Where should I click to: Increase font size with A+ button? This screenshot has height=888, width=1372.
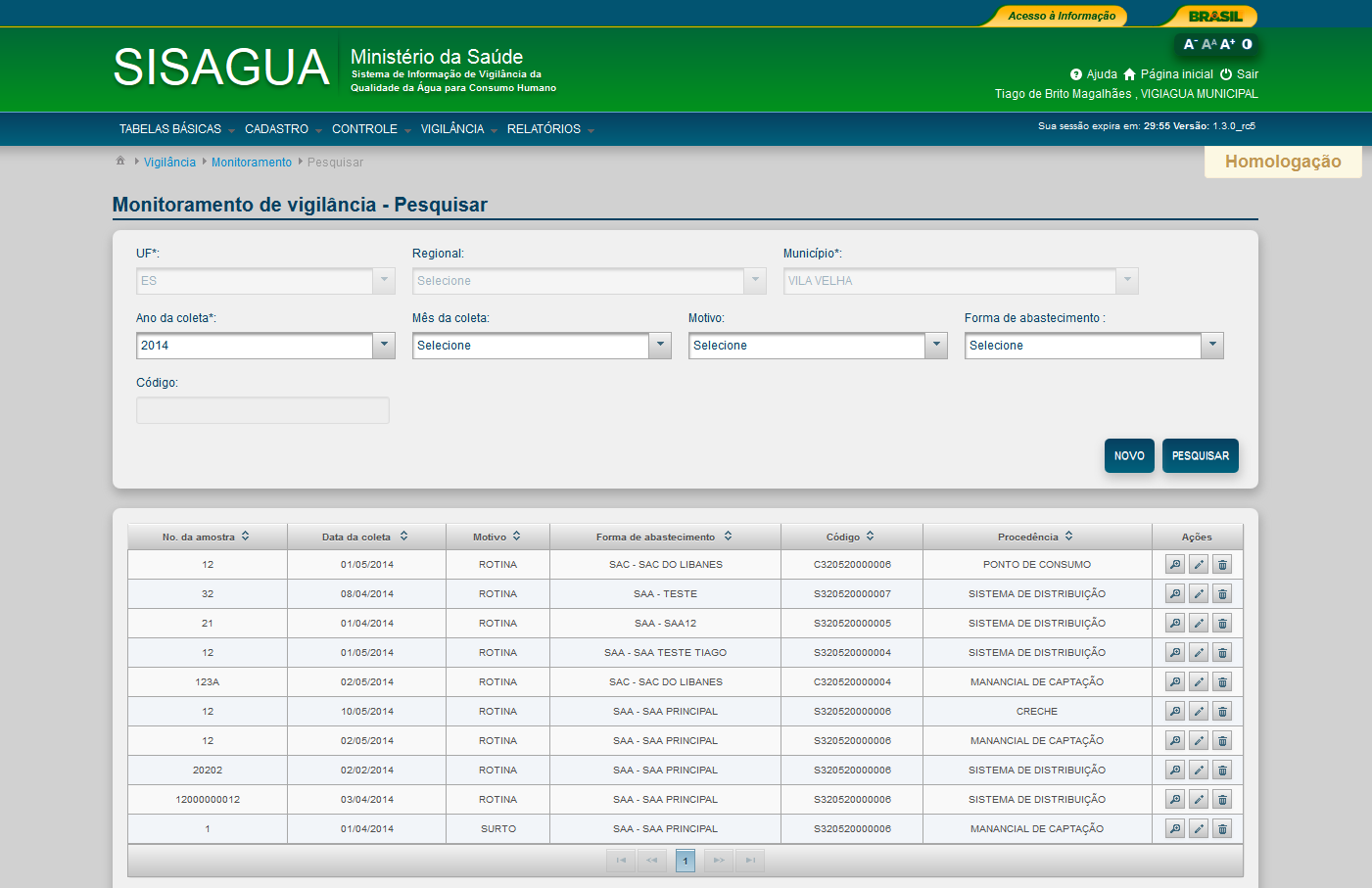pos(1227,44)
